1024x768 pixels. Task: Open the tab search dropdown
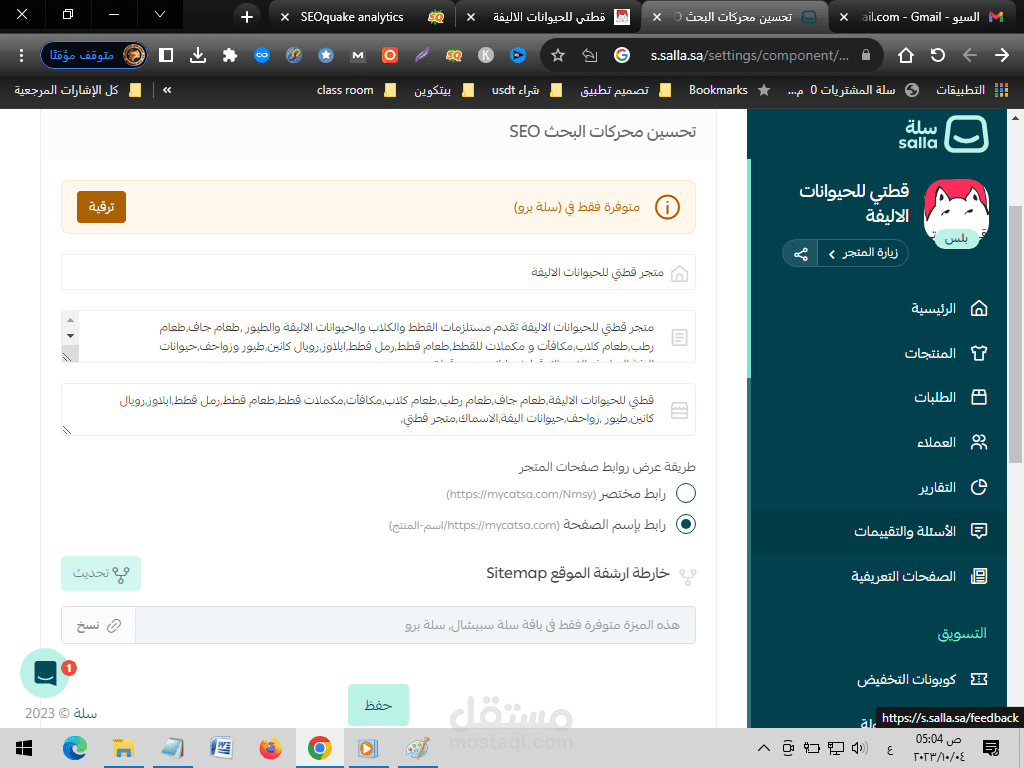[x=160, y=14]
